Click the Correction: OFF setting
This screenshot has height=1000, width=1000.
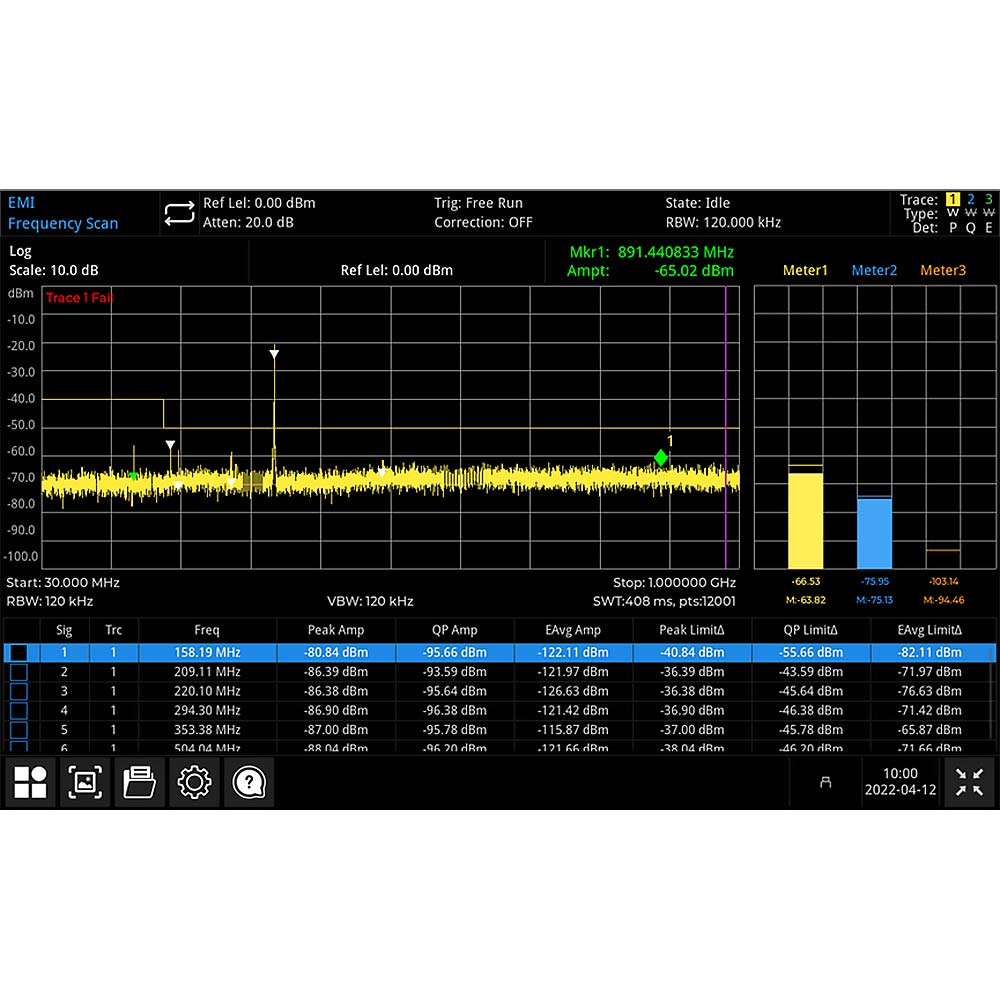pos(483,223)
